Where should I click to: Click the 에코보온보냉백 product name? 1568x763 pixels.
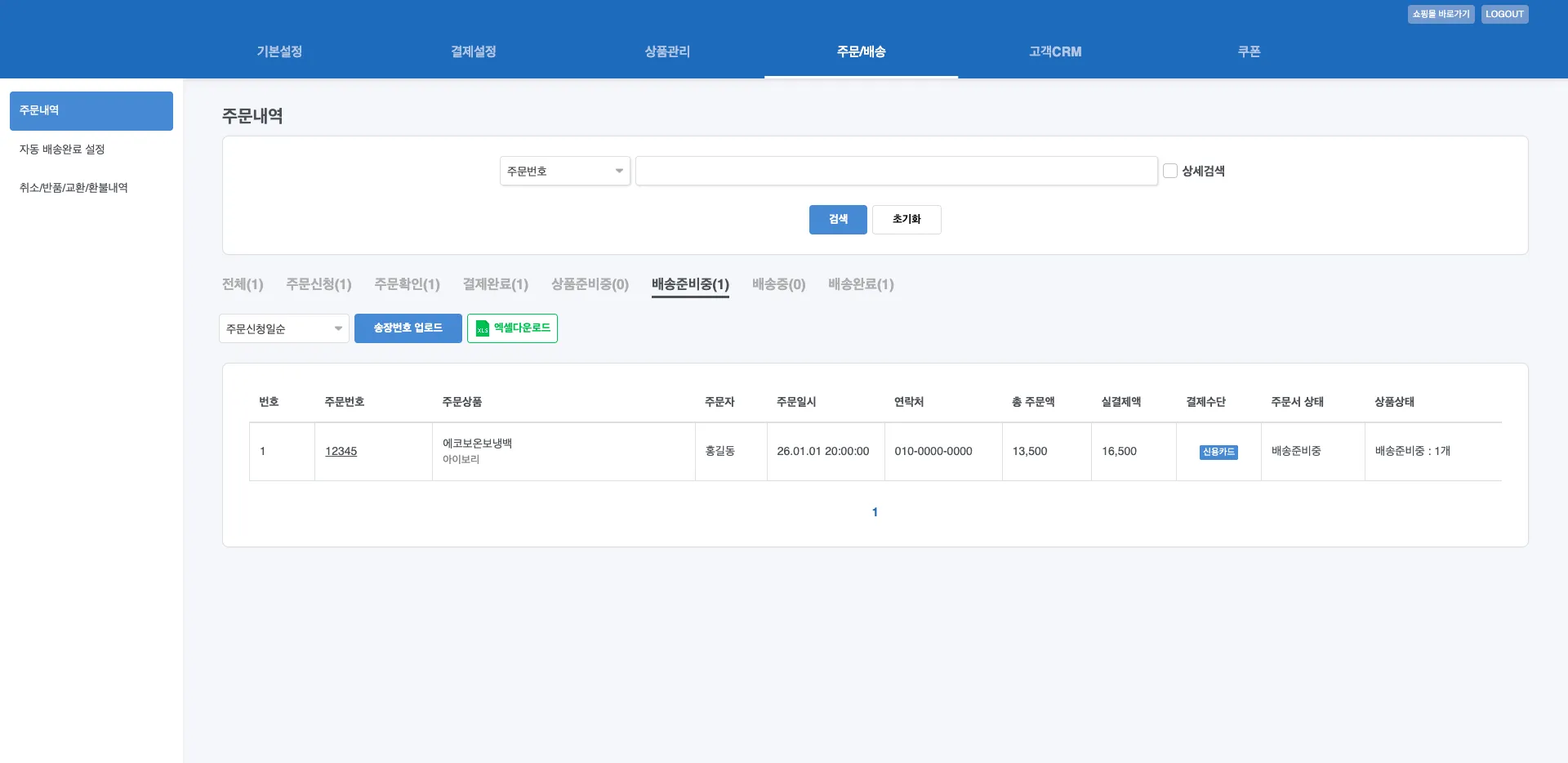tap(477, 444)
